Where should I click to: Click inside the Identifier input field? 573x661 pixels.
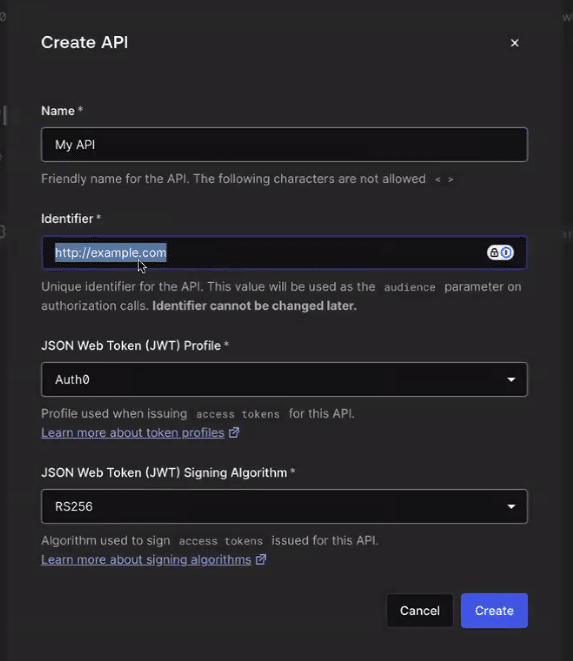point(284,253)
